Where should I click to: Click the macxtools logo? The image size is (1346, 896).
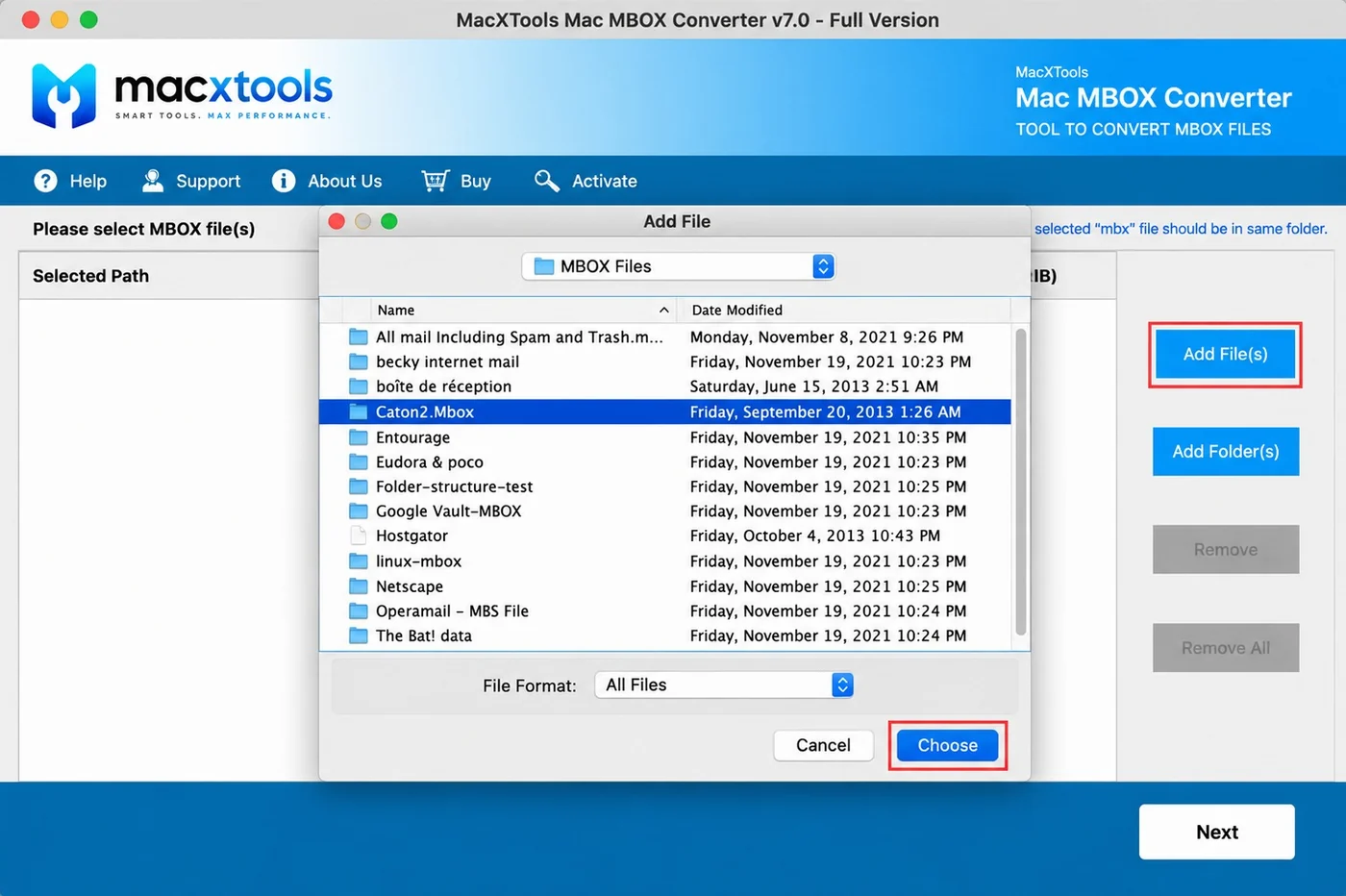[x=182, y=95]
